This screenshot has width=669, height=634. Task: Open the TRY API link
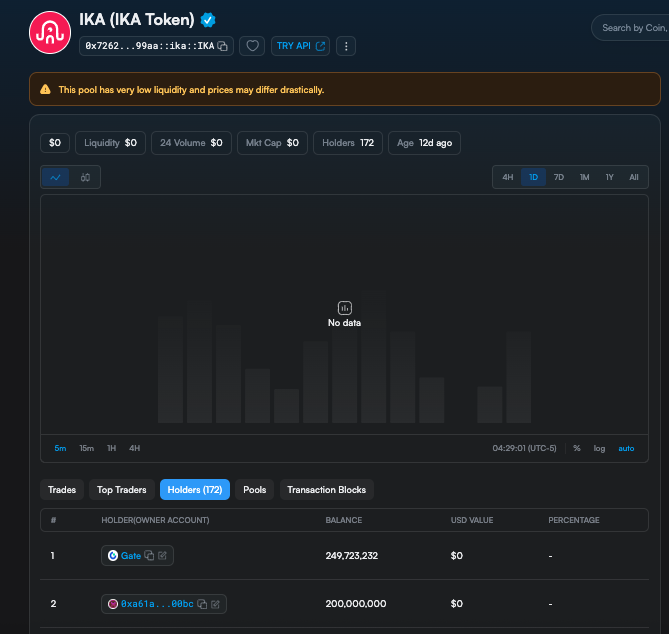[300, 46]
